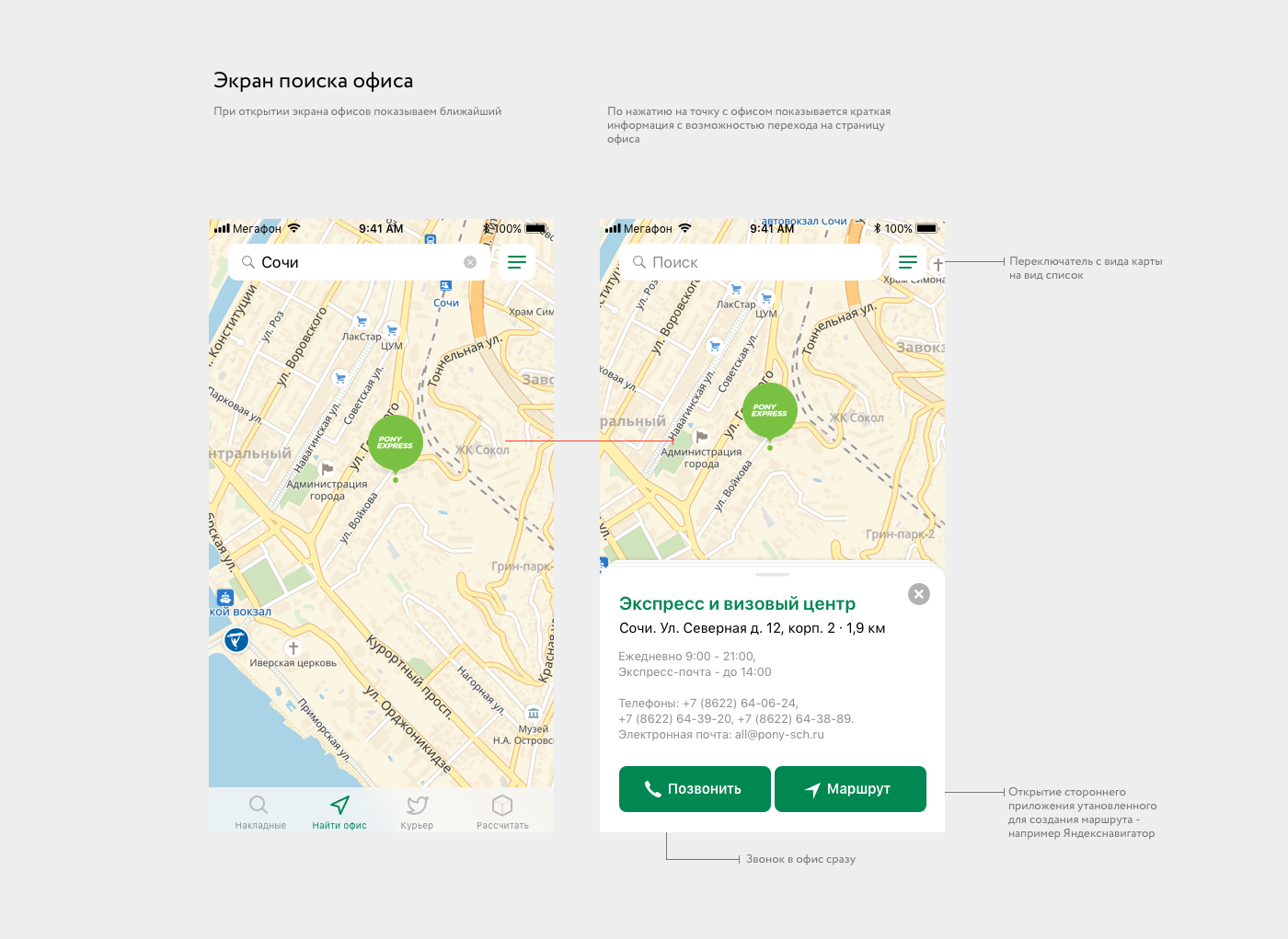The width and height of the screenshot is (1288, 939).
Task: Tap the Музей Н.А. Островского icon
Action: tap(534, 714)
